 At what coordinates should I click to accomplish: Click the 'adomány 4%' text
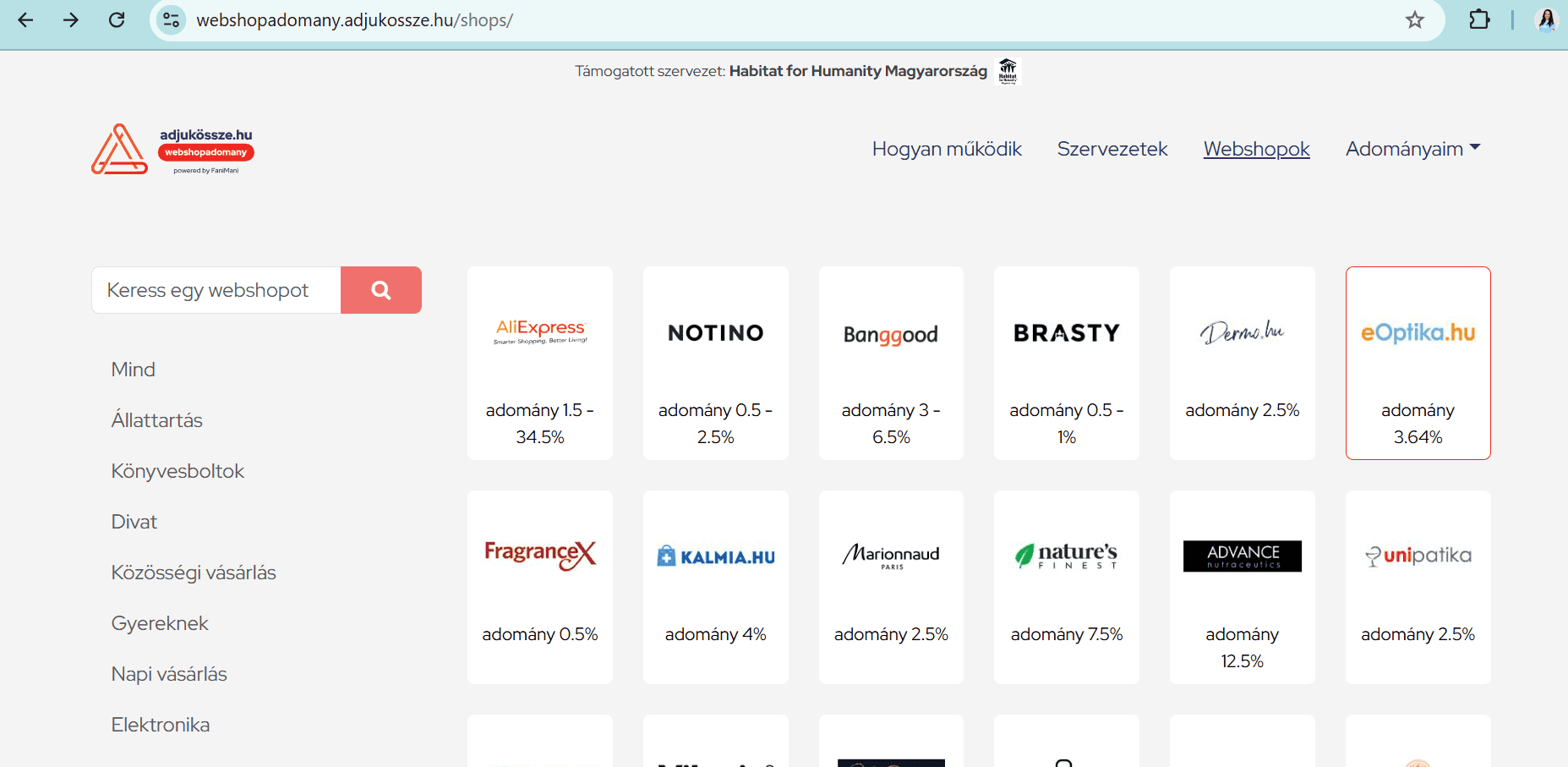click(x=716, y=634)
